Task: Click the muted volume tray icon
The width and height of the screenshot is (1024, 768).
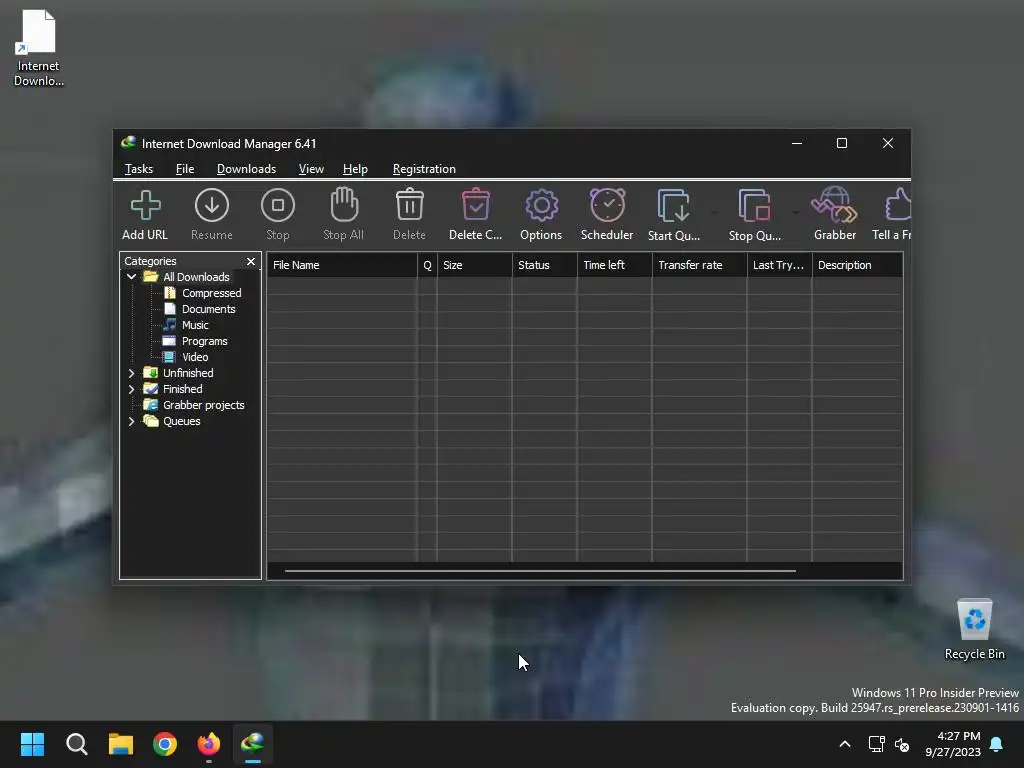Action: (x=902, y=744)
